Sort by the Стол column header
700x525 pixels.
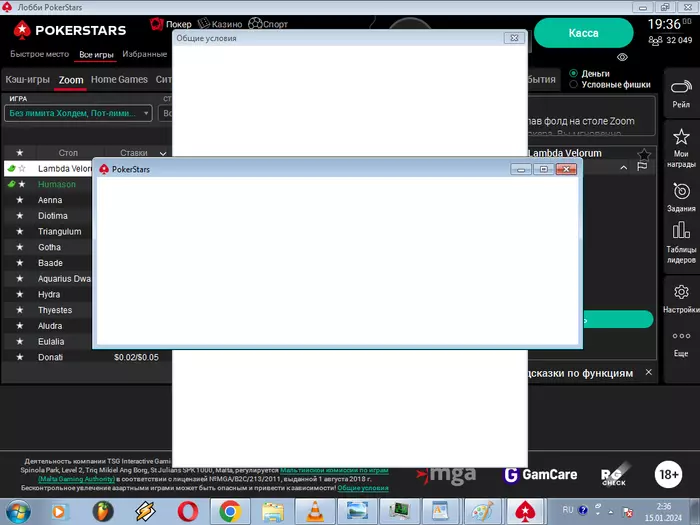[x=68, y=153]
